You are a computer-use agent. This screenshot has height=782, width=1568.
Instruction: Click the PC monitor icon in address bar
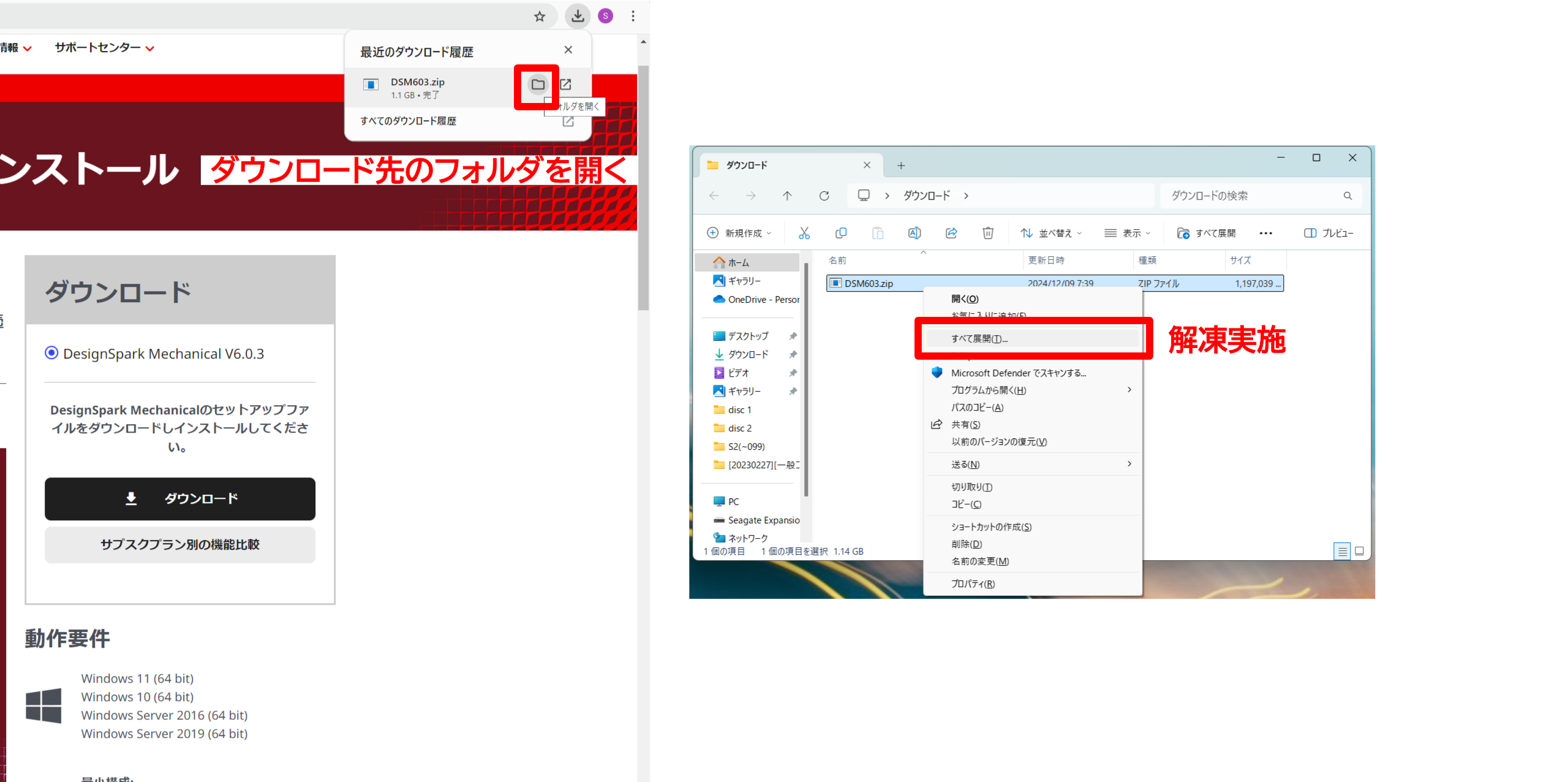pos(864,195)
